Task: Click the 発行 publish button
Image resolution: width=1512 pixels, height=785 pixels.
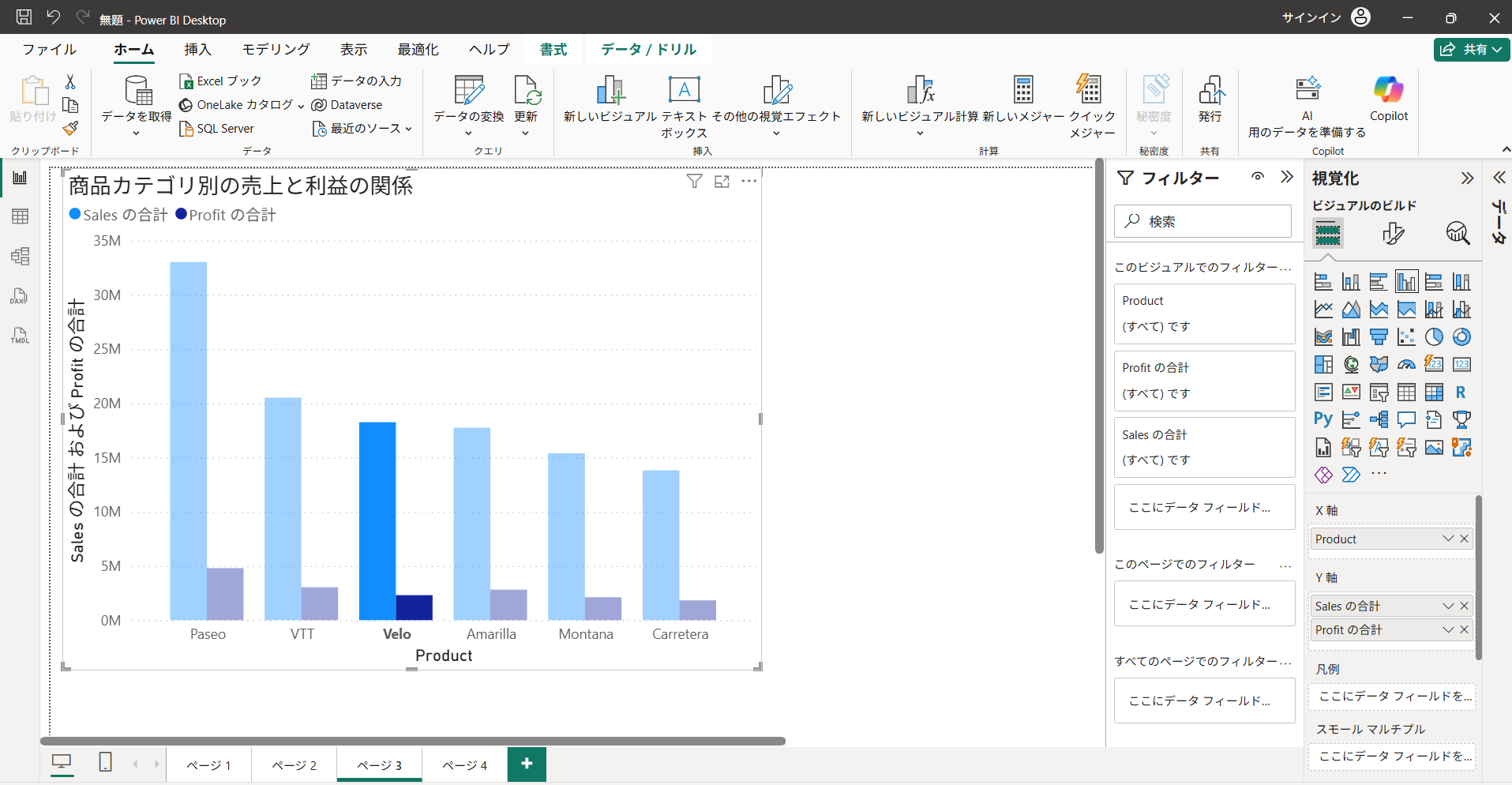Action: pos(1210,100)
